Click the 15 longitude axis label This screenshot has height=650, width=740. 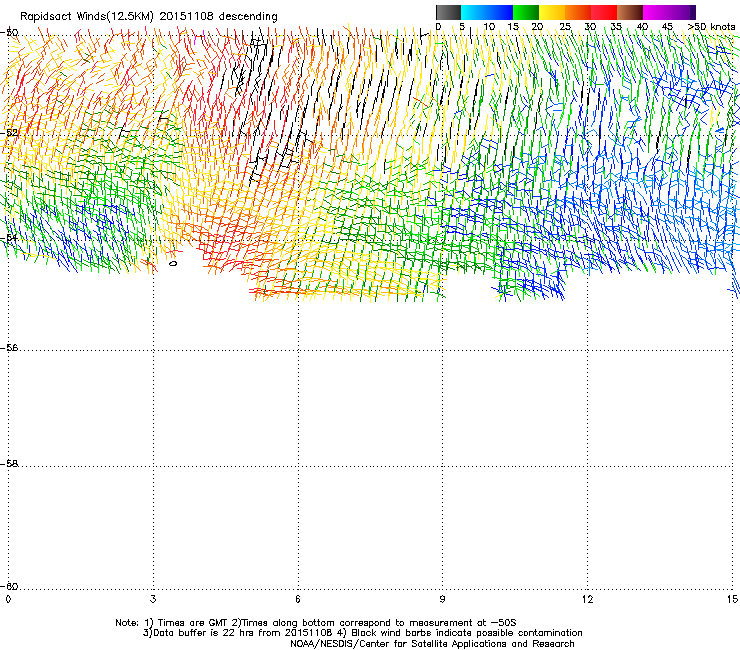732,599
